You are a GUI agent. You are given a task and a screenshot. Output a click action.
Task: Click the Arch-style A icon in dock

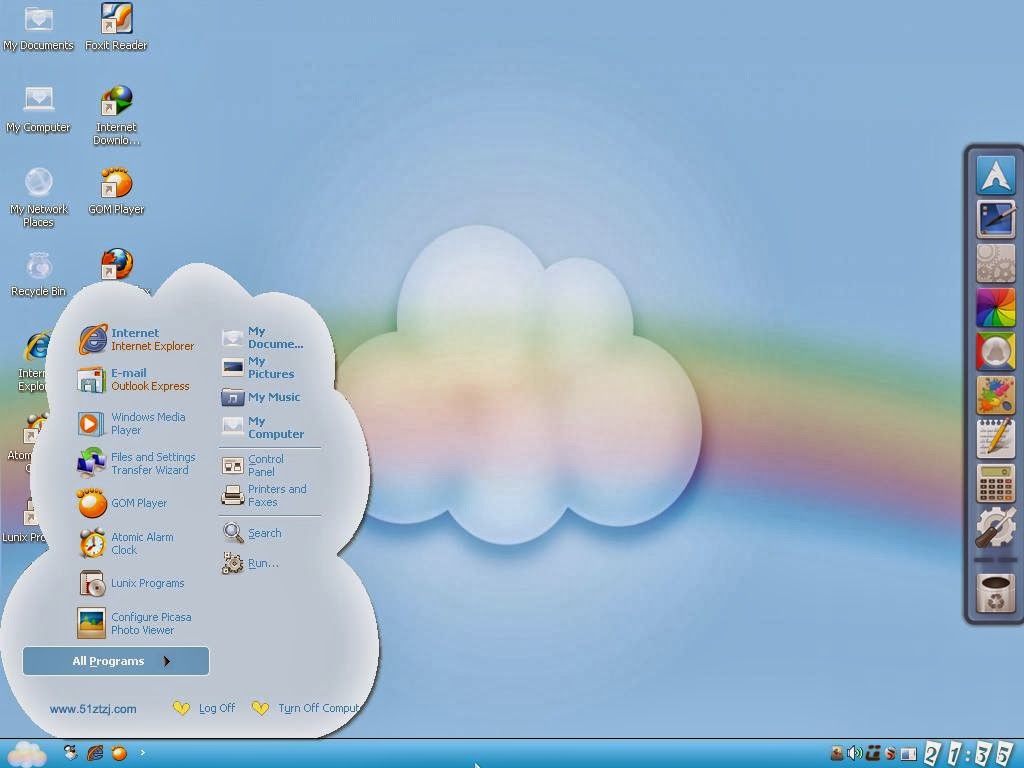point(995,174)
